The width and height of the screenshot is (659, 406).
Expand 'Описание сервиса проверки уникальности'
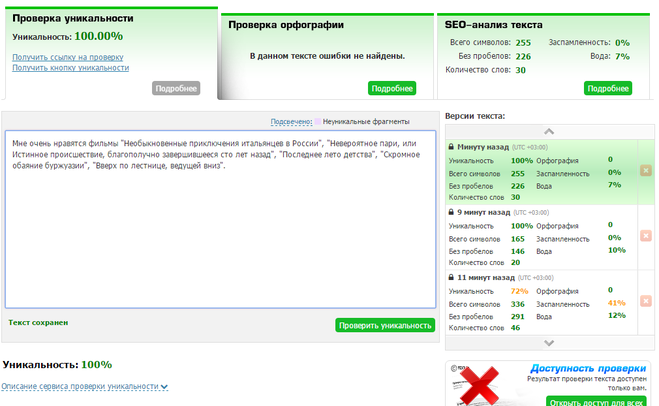(84, 386)
